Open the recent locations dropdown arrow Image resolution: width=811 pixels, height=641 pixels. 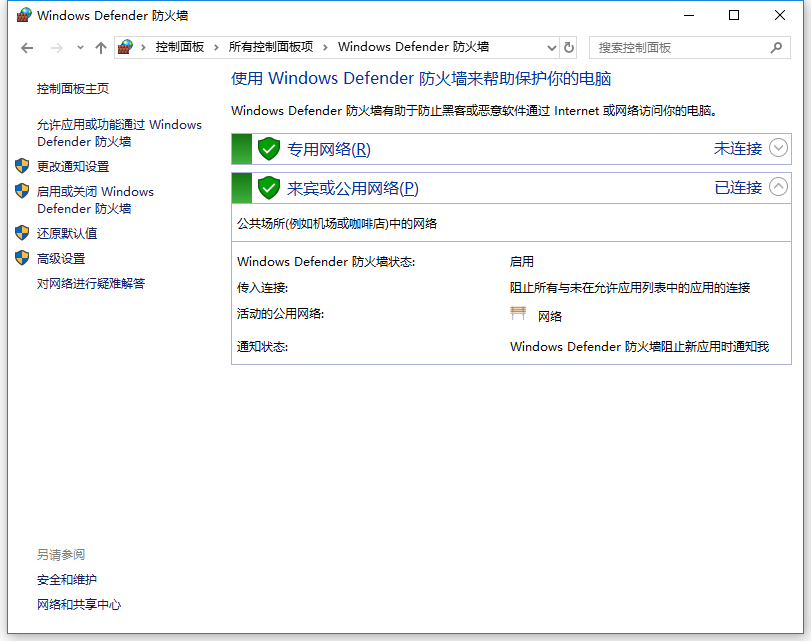pyautogui.click(x=80, y=48)
